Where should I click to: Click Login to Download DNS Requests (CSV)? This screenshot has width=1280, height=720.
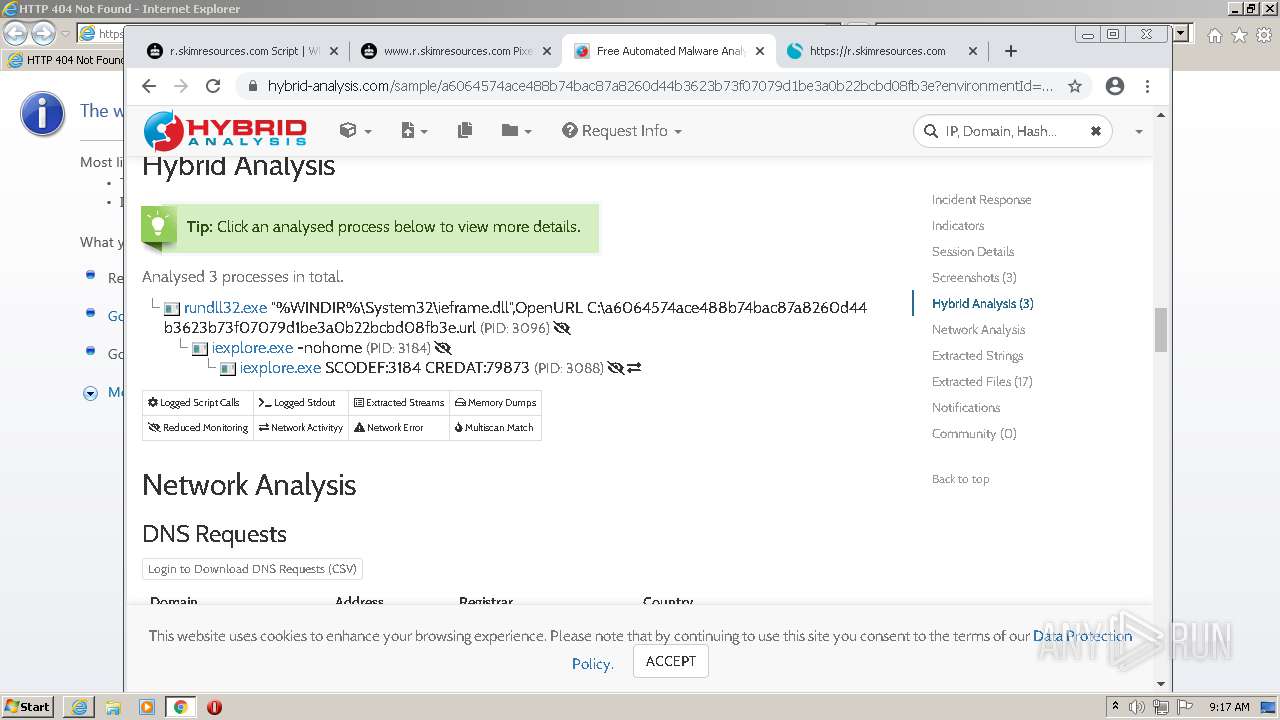[252, 569]
